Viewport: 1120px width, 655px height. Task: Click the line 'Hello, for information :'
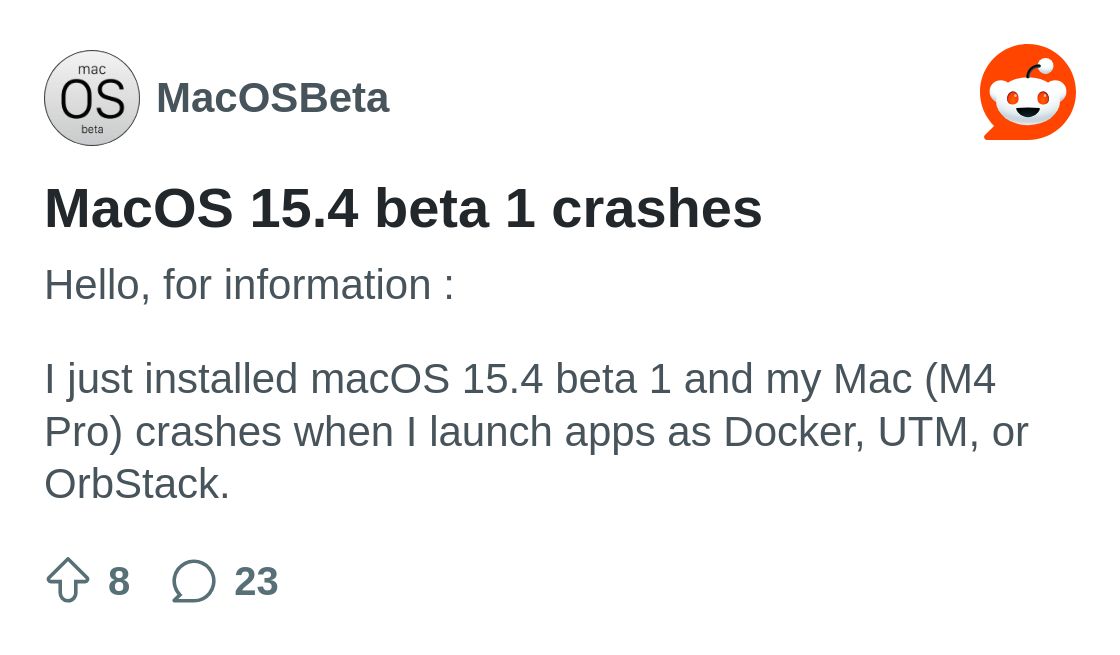click(249, 285)
